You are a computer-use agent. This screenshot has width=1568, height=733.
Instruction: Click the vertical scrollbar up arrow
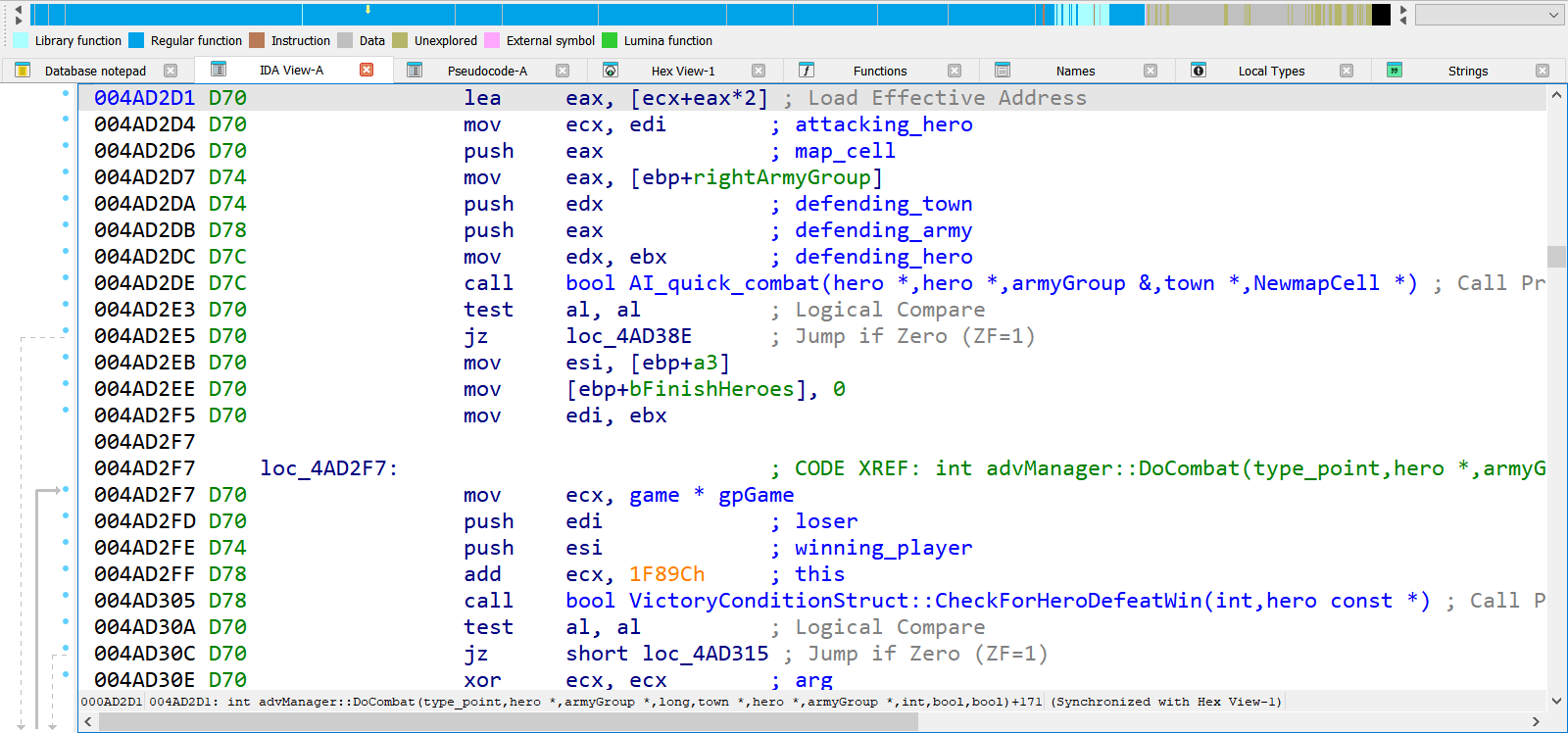pyautogui.click(x=1556, y=95)
